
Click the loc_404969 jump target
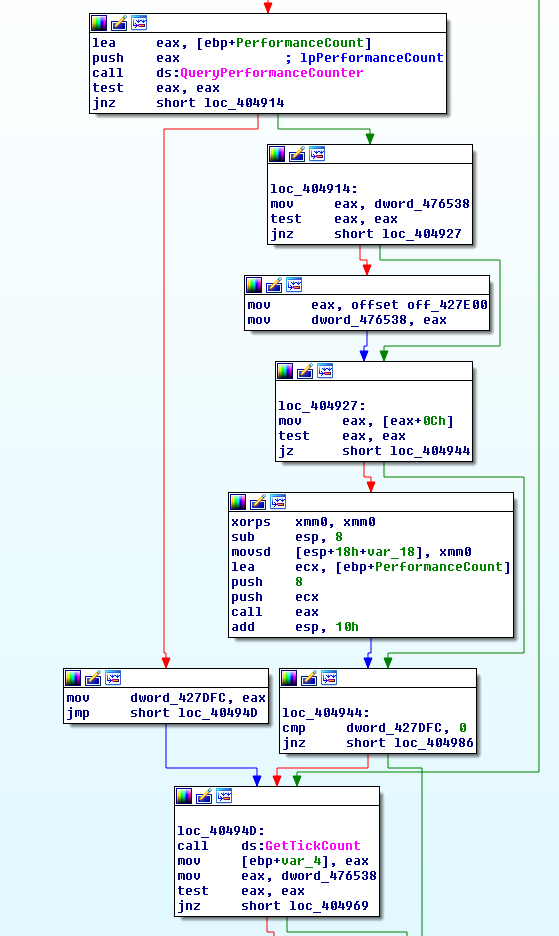tap(328, 906)
